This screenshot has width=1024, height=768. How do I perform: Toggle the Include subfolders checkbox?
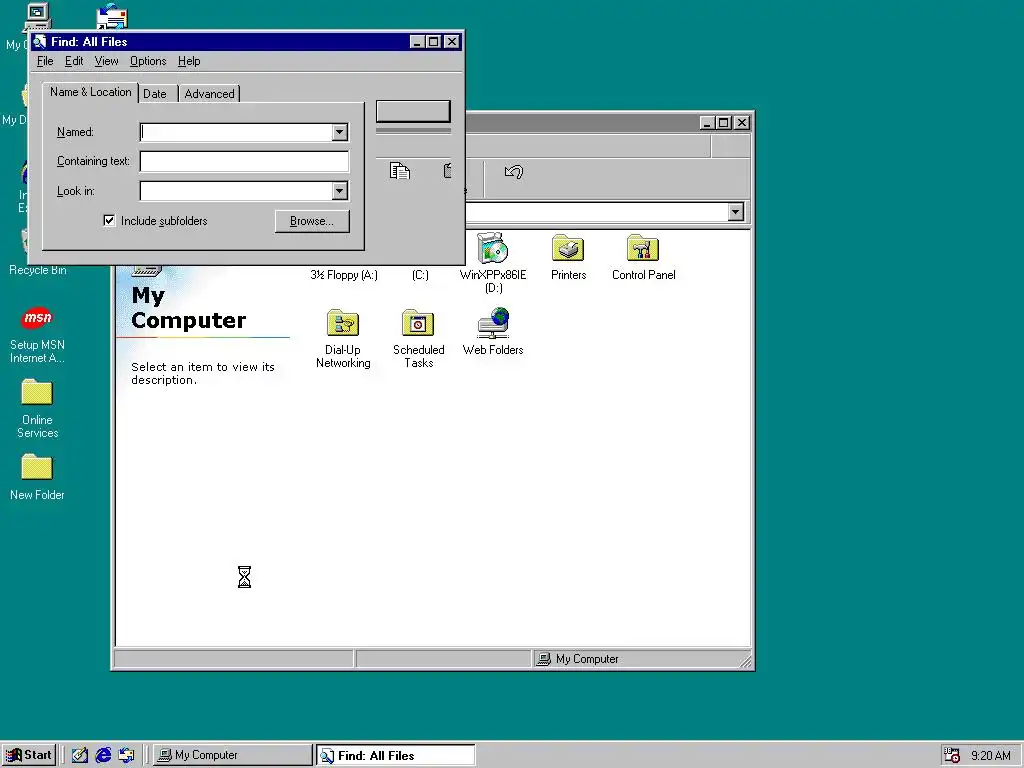click(109, 221)
